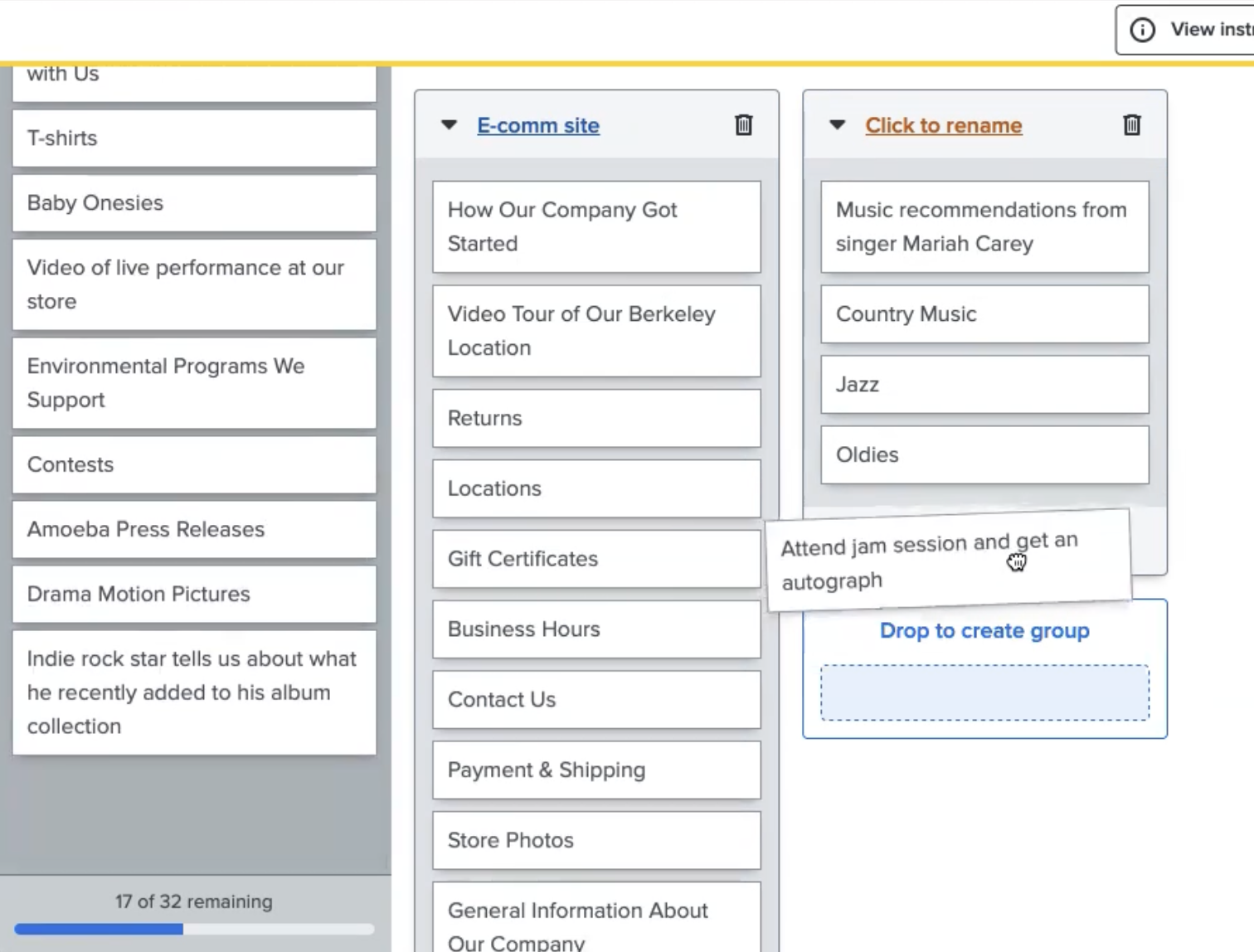Click the Gift Certificates card
The image size is (1254, 952).
tap(596, 559)
